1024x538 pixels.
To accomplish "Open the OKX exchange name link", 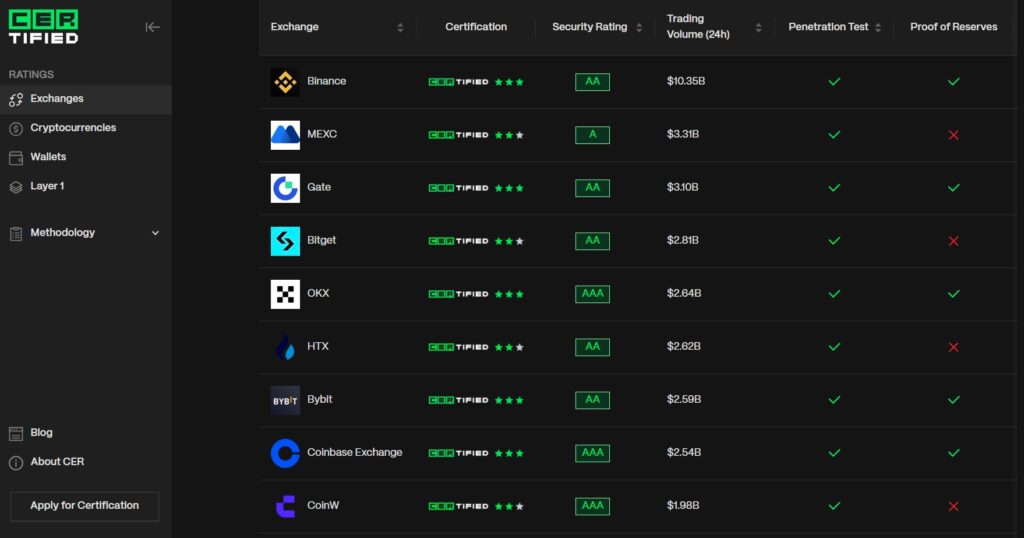I will (x=318, y=293).
